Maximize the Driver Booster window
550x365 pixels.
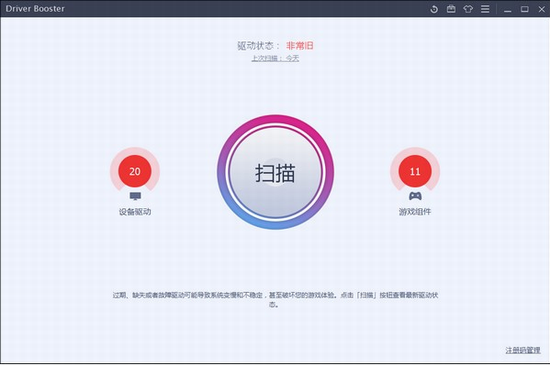524,9
